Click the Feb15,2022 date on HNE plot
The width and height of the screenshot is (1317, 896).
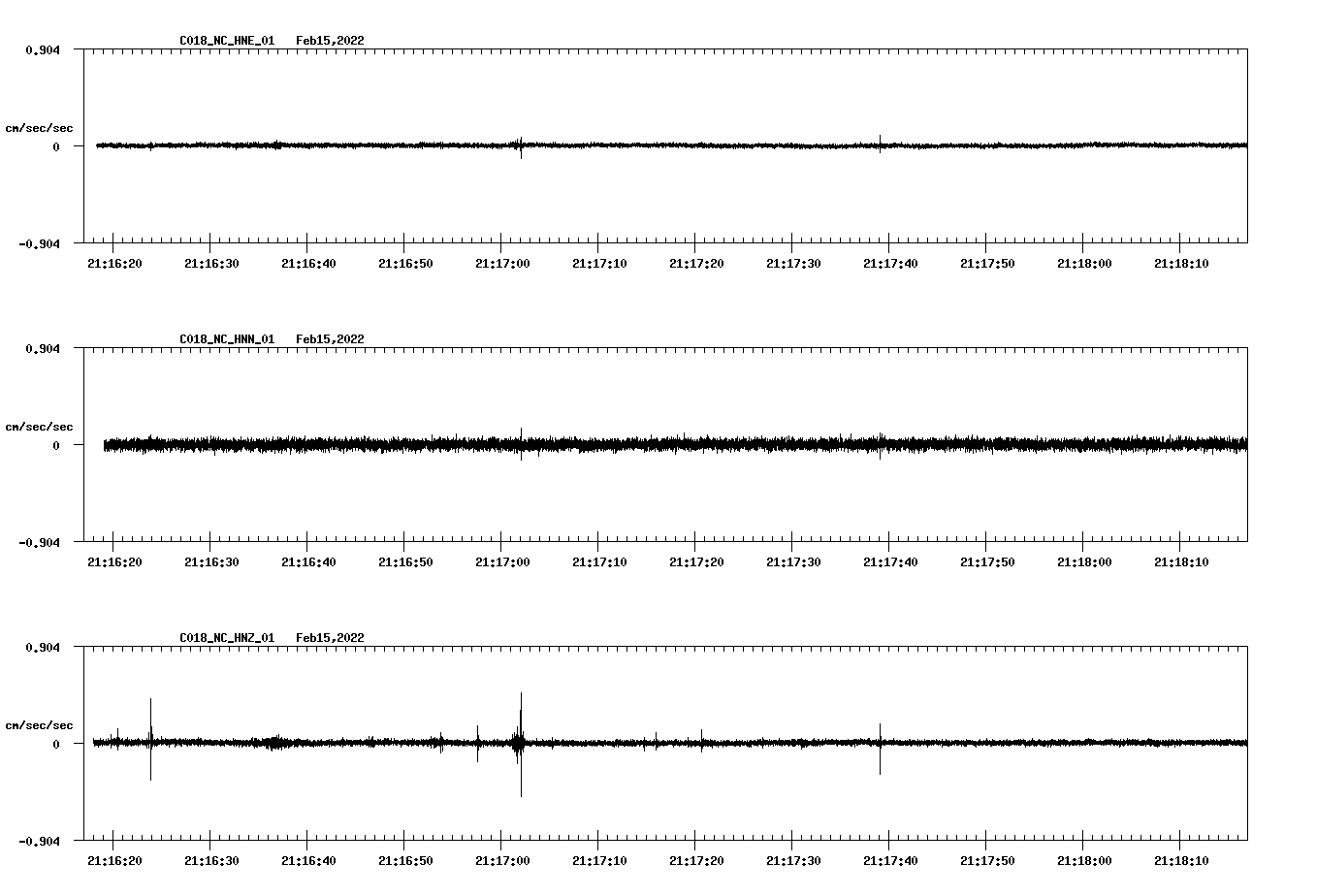(x=330, y=41)
